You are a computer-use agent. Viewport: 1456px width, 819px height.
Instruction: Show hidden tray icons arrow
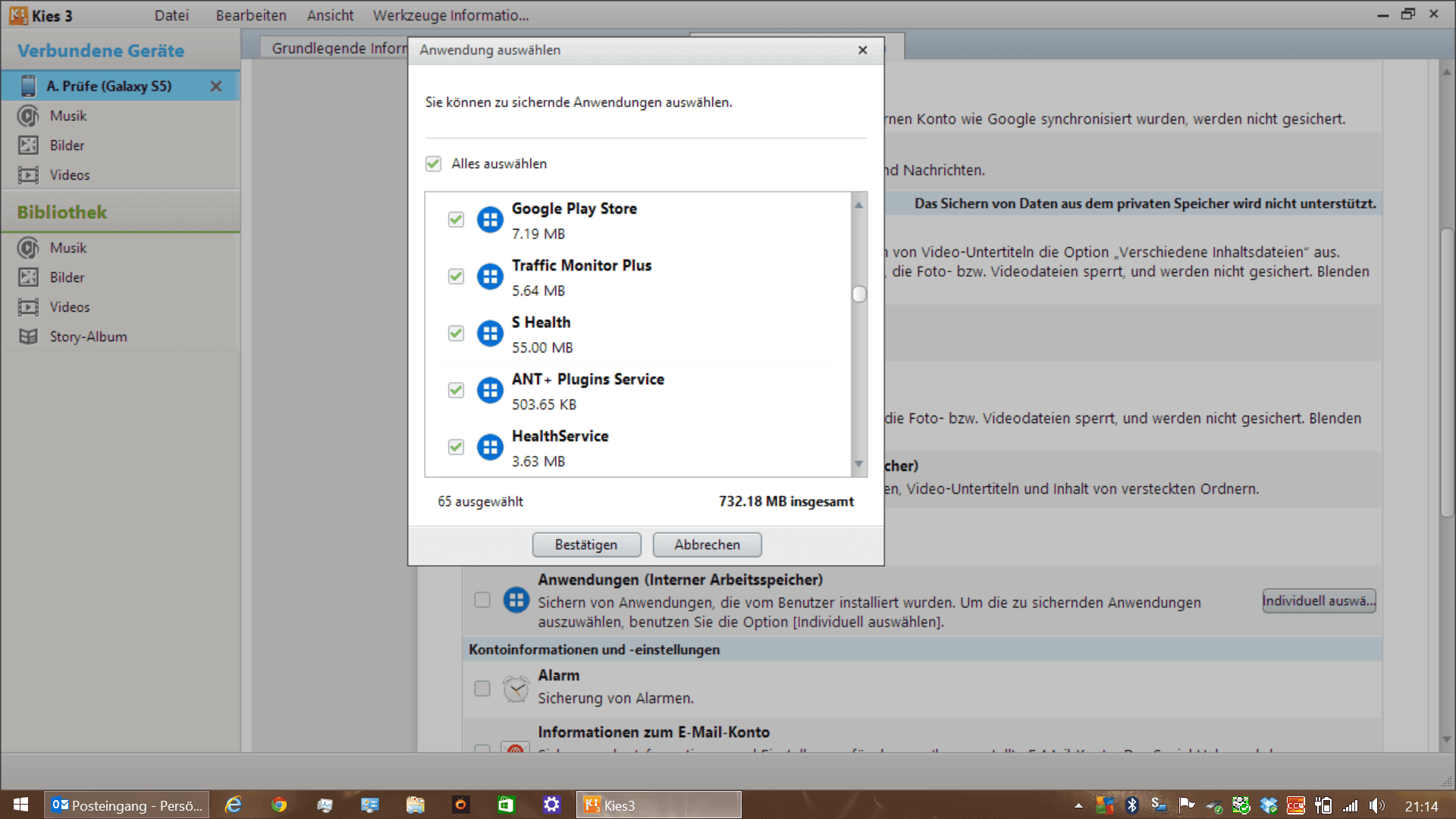pos(1078,805)
